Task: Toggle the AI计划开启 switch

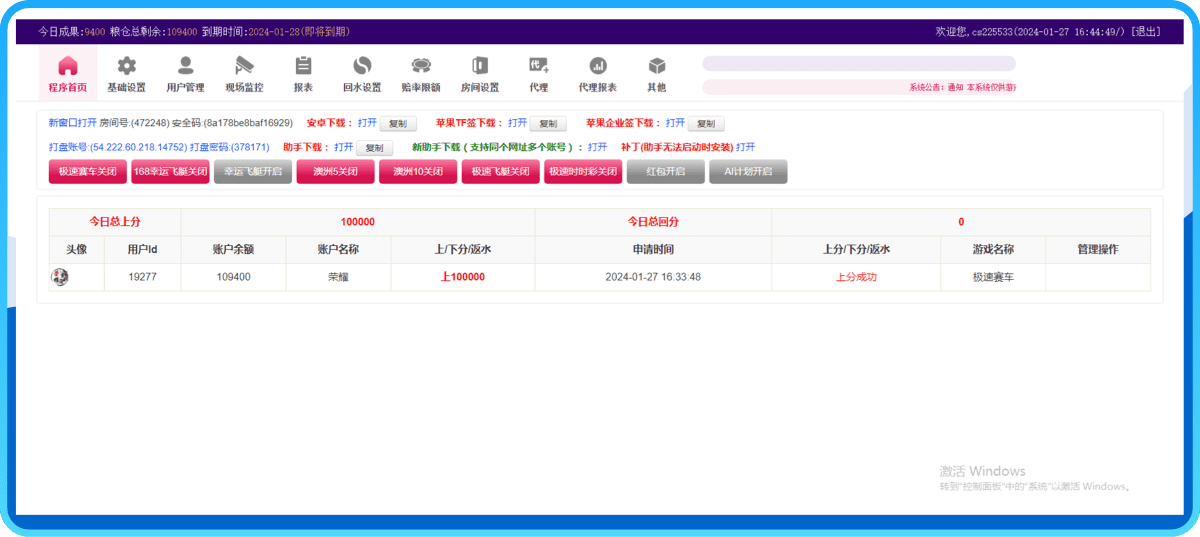Action: (x=748, y=172)
